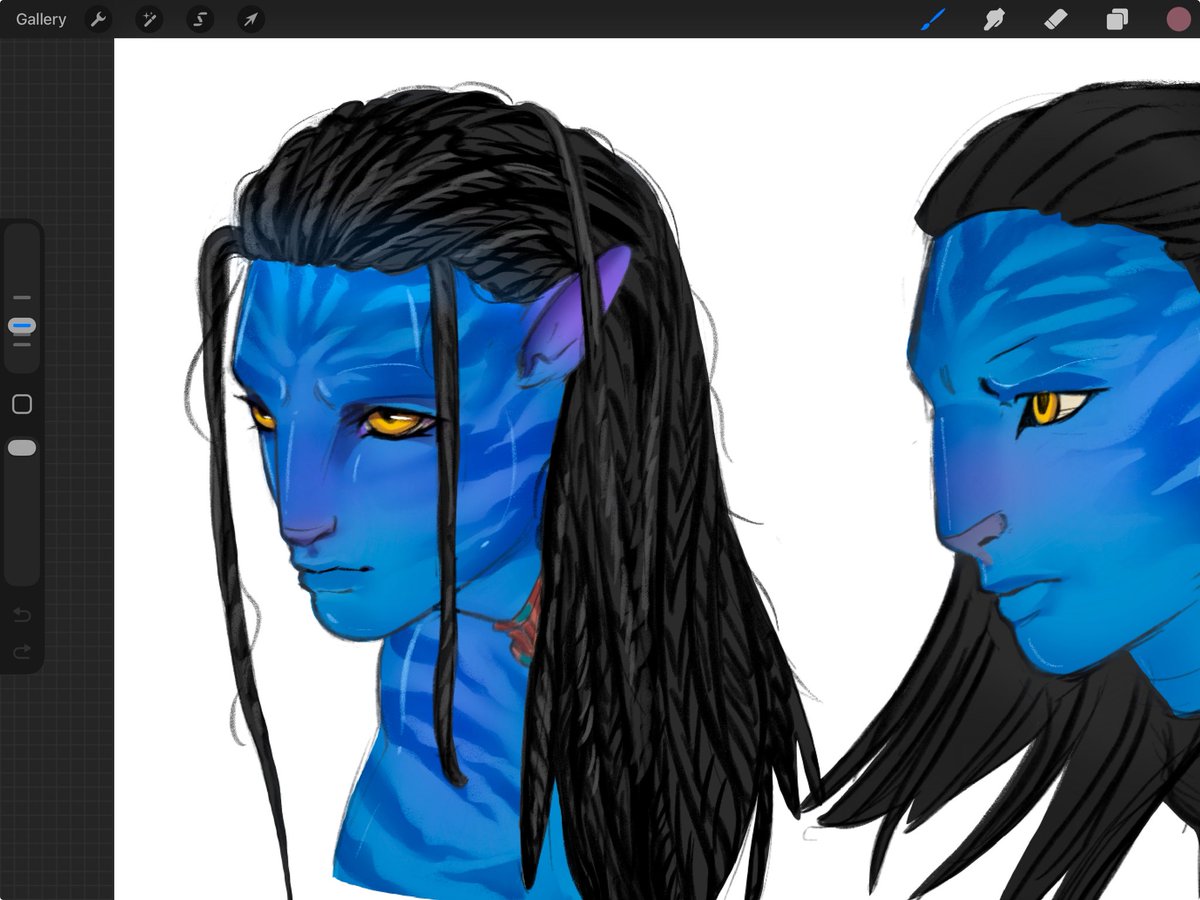
Task: Open the Adjustments magic wand menu
Action: [149, 19]
